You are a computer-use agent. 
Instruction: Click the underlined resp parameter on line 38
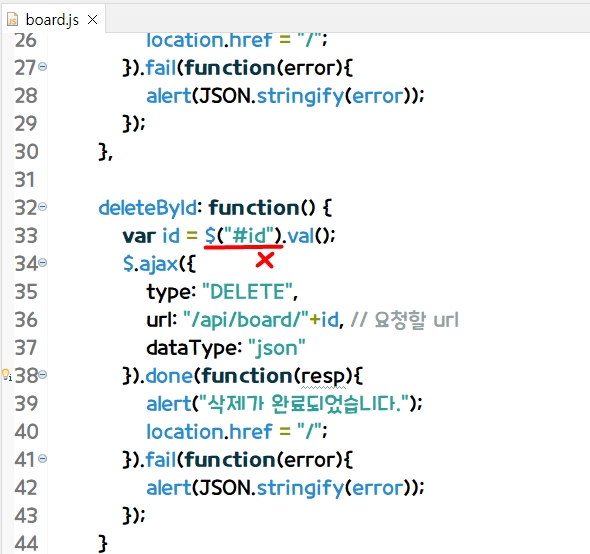pyautogui.click(x=323, y=376)
